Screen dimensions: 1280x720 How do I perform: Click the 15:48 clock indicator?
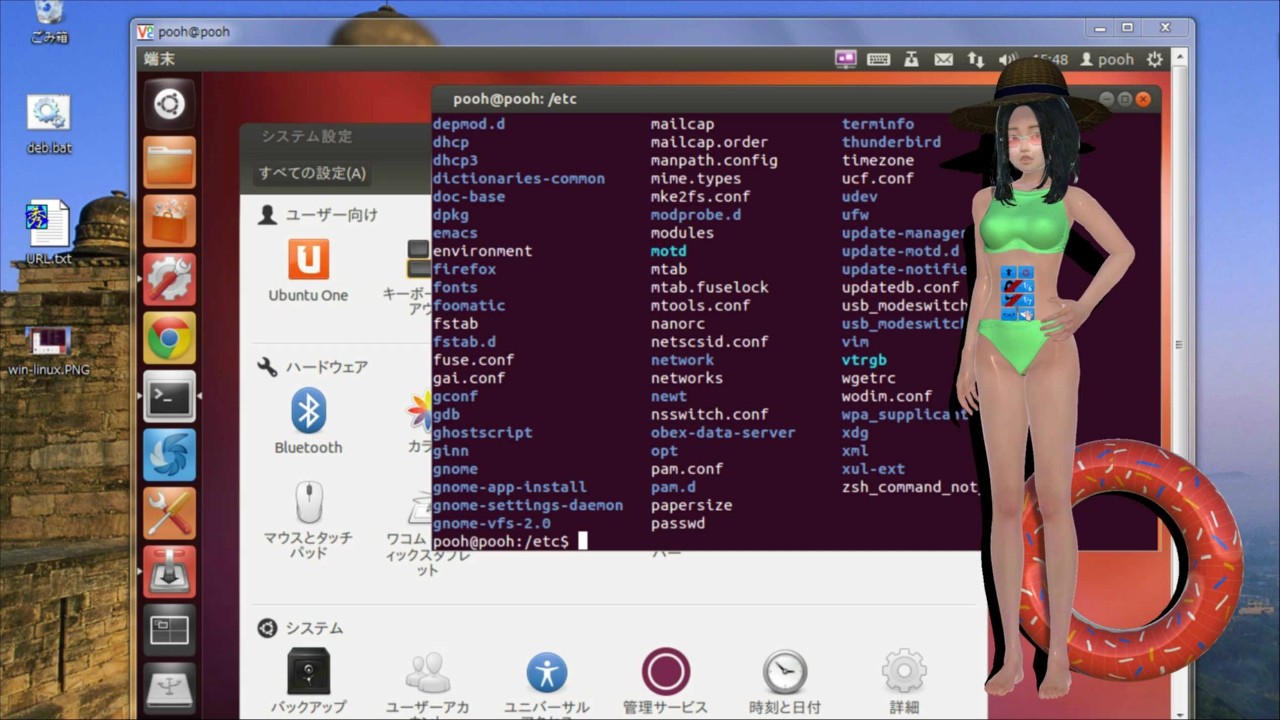[1050, 59]
